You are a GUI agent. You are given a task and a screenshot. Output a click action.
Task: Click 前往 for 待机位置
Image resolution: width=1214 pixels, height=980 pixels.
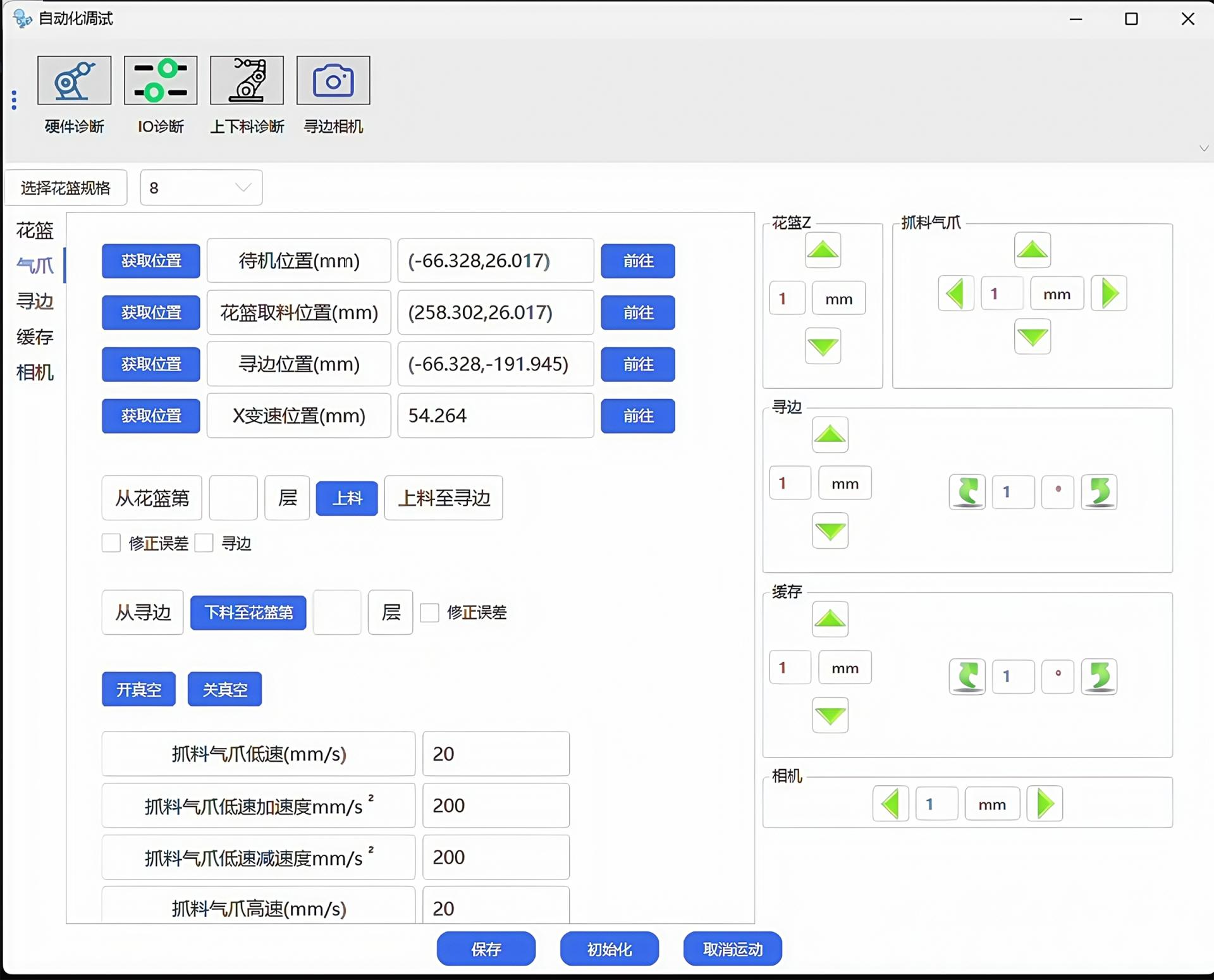click(637, 261)
